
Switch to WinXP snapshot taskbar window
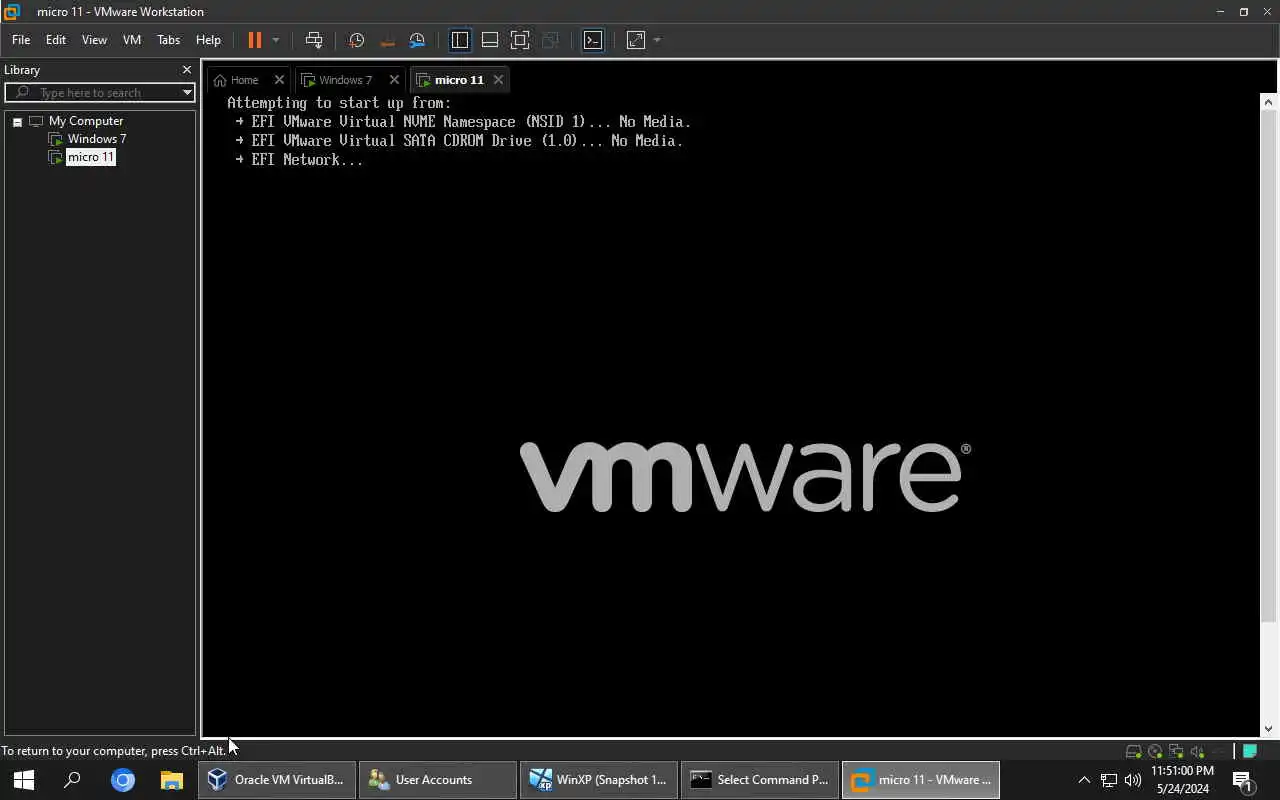tap(599, 780)
